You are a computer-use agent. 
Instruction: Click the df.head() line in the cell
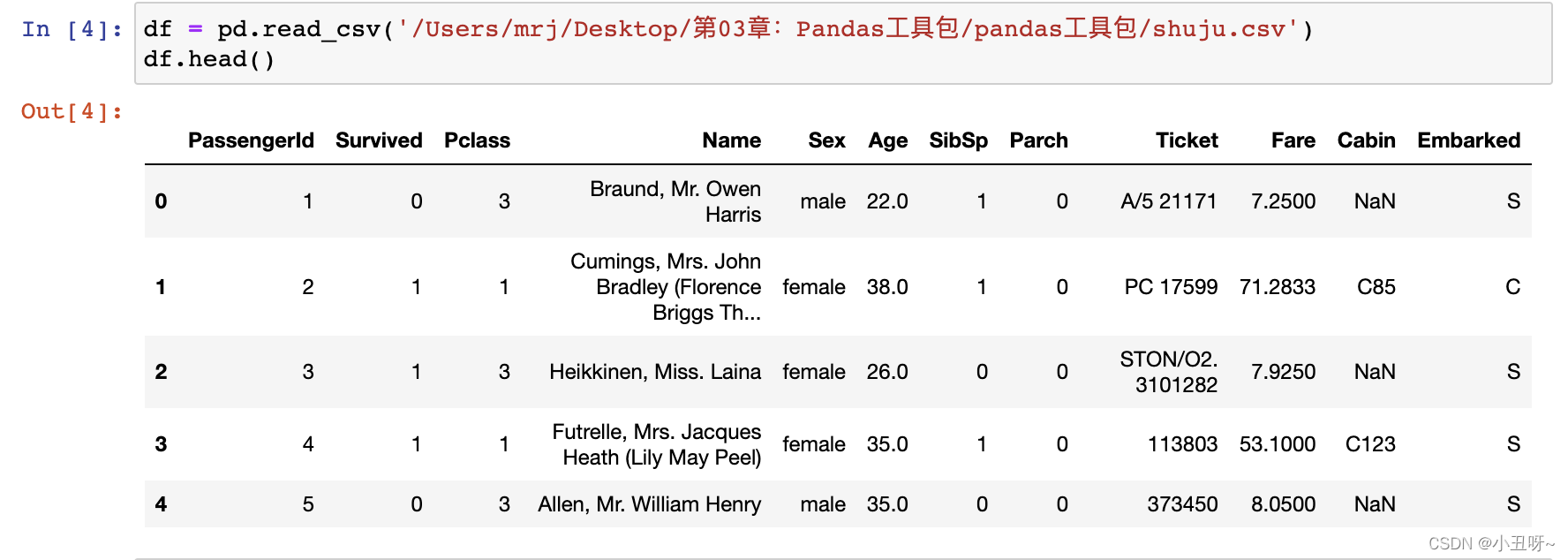[209, 59]
